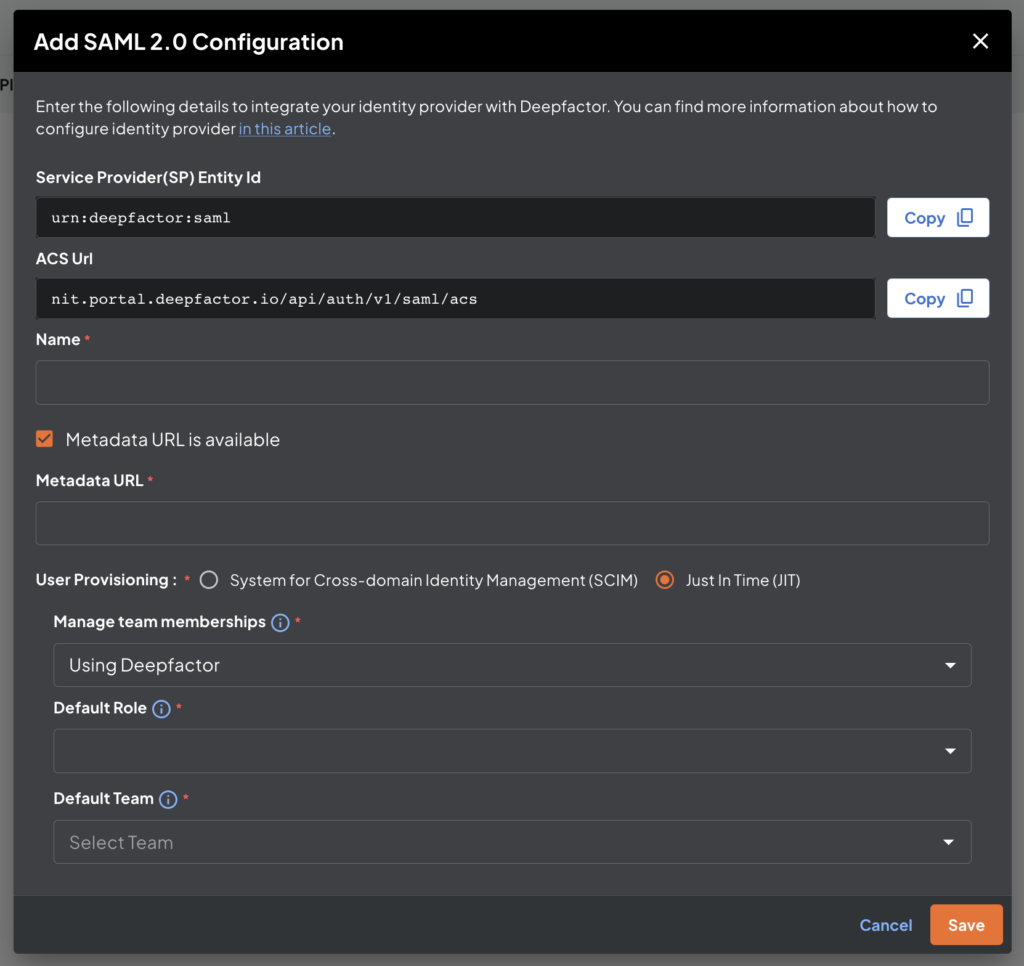1024x966 pixels.
Task: Open the 'in this article' link
Action: (285, 129)
